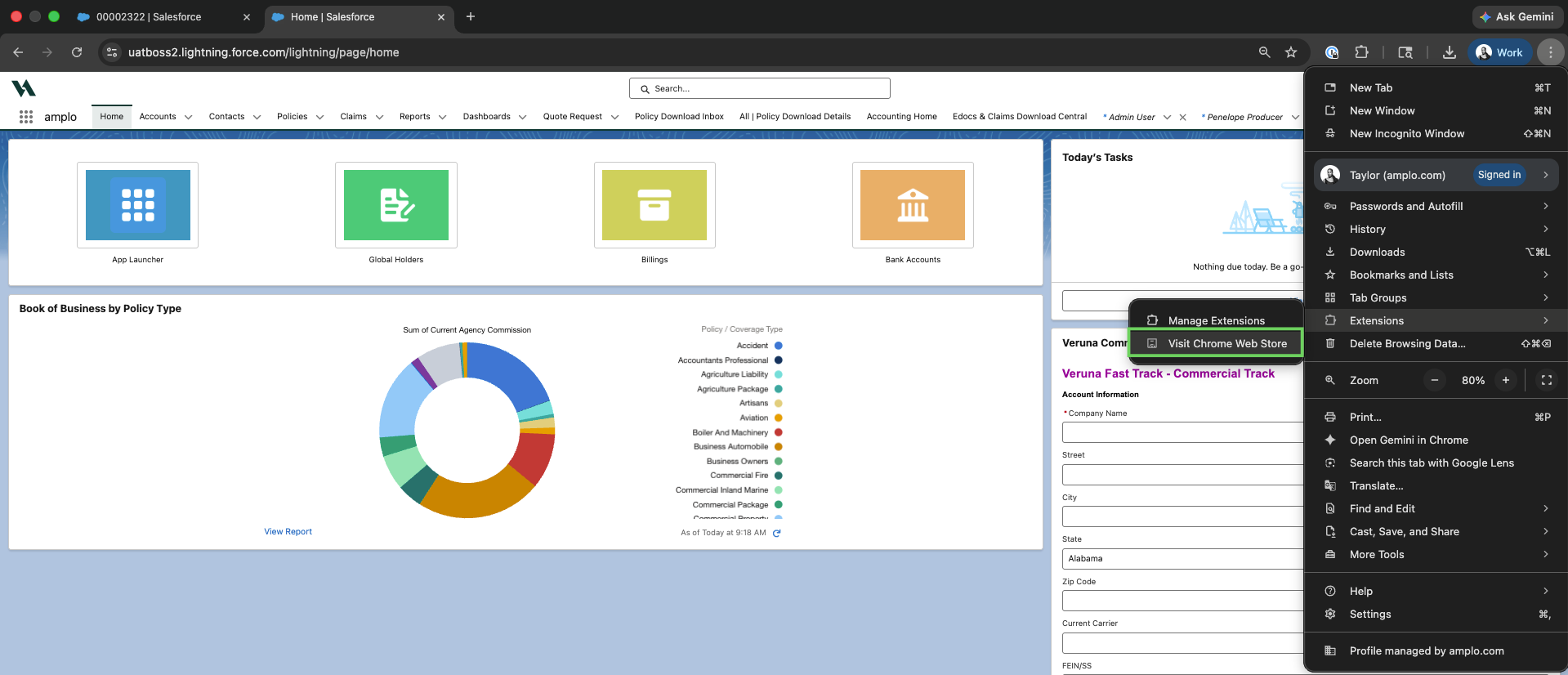Open Bookmarks and Lists submenu

1436,275
